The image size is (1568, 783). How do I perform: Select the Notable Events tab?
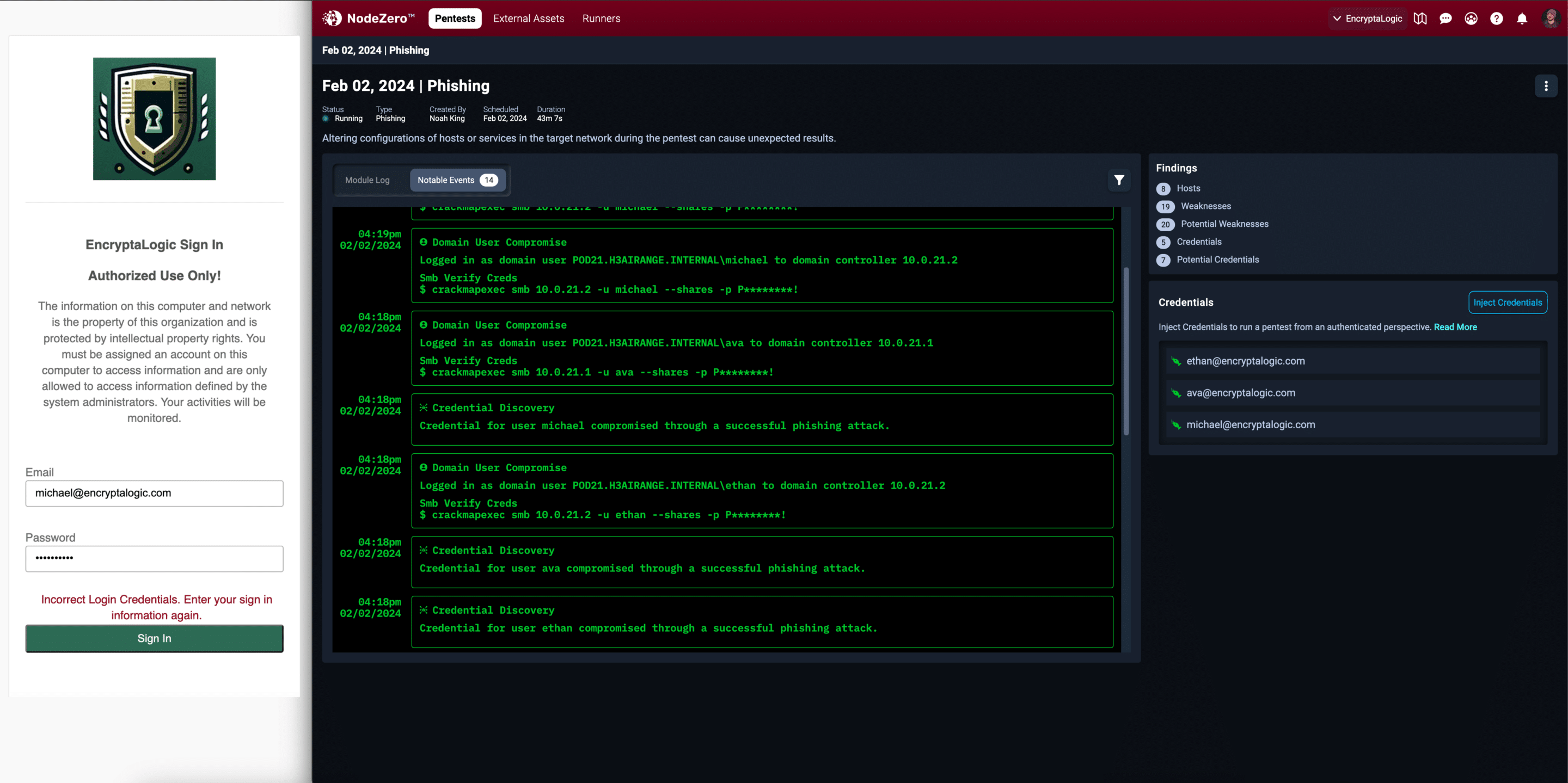(x=458, y=180)
